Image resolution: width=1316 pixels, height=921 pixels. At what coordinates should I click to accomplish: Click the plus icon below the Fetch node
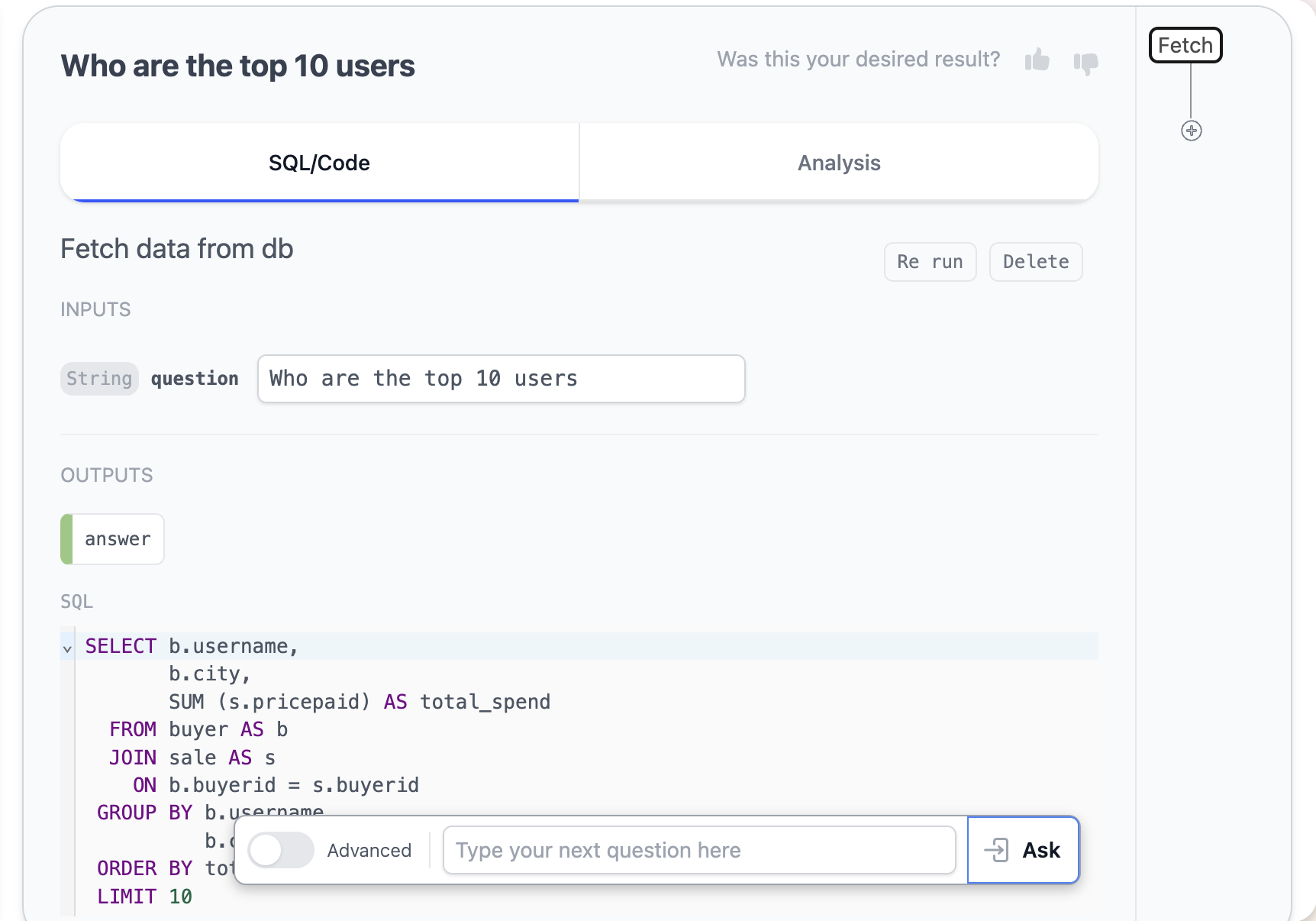click(x=1191, y=131)
